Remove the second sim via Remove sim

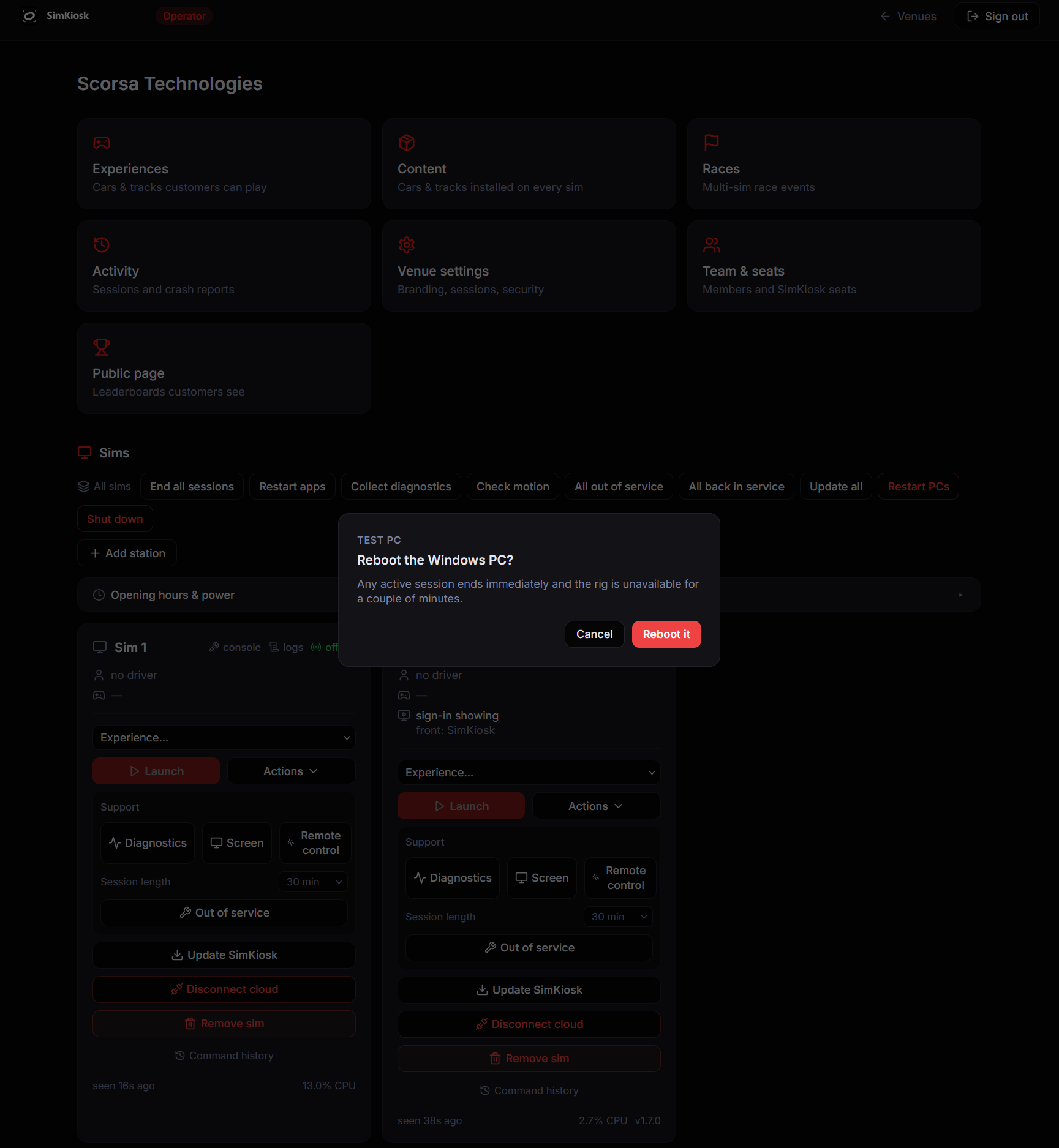(x=529, y=1059)
